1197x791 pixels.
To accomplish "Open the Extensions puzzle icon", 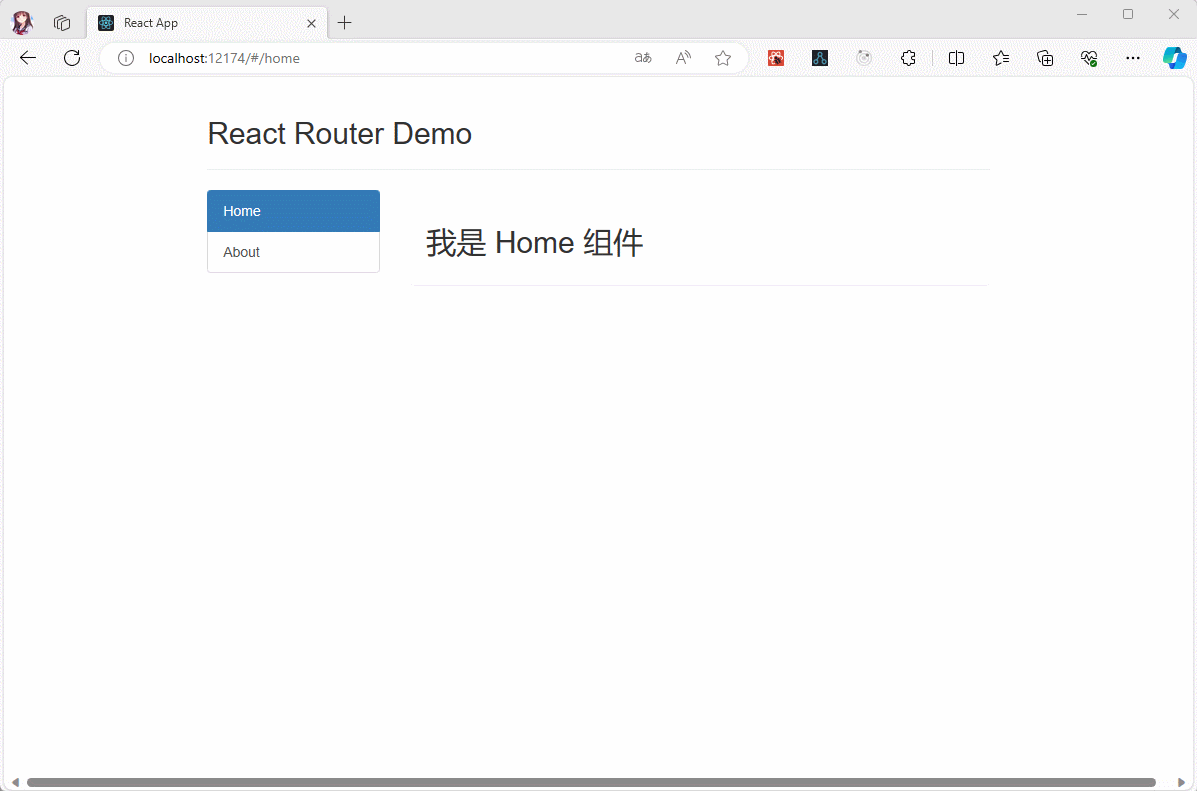I will tap(908, 58).
